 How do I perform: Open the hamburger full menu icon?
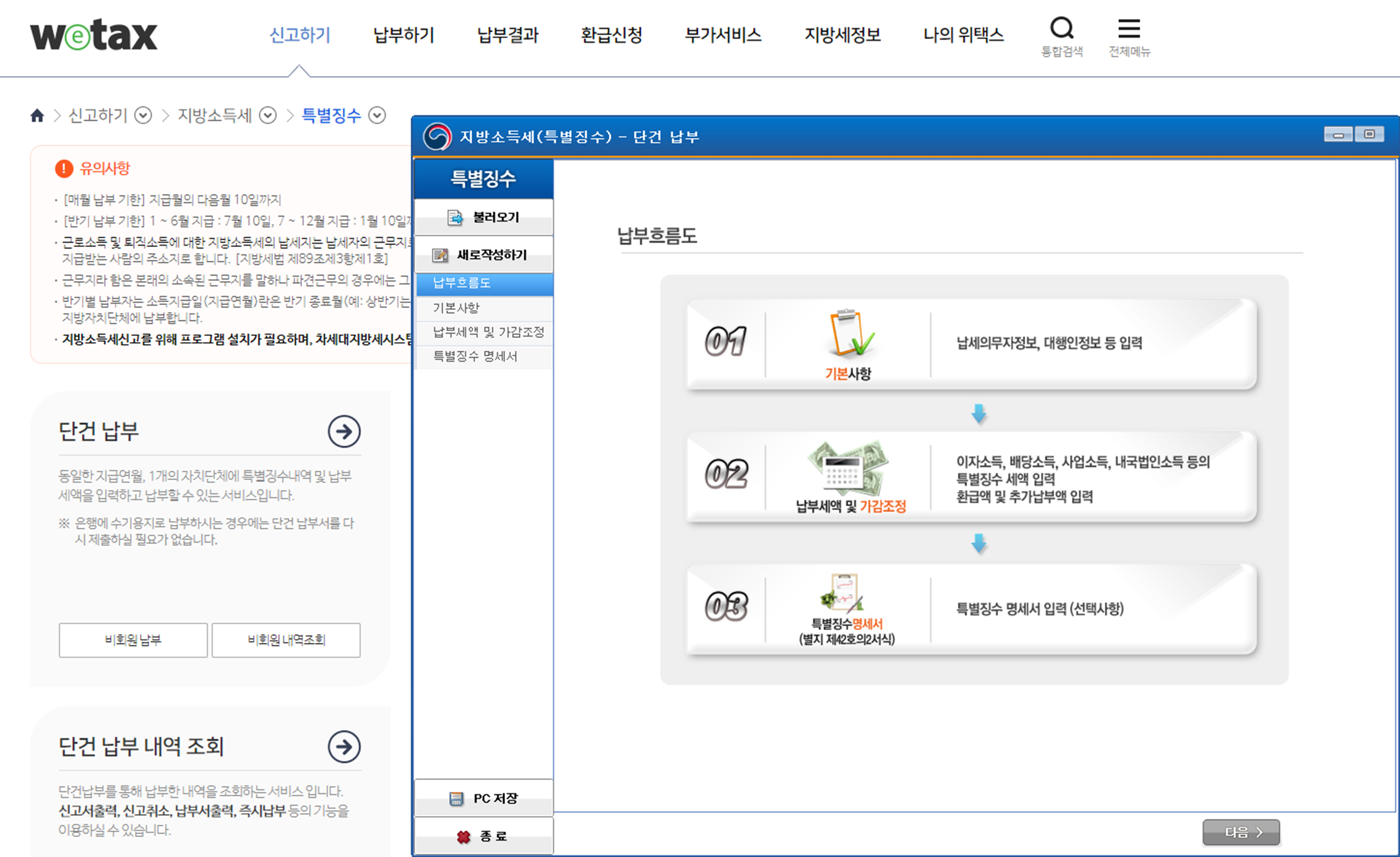coord(1129,28)
